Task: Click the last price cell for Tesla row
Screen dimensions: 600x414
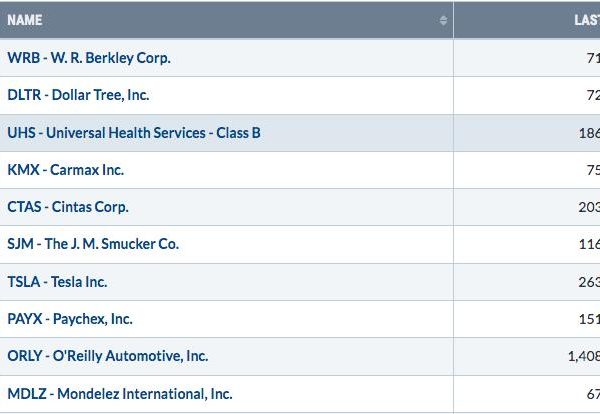Action: [x=589, y=282]
